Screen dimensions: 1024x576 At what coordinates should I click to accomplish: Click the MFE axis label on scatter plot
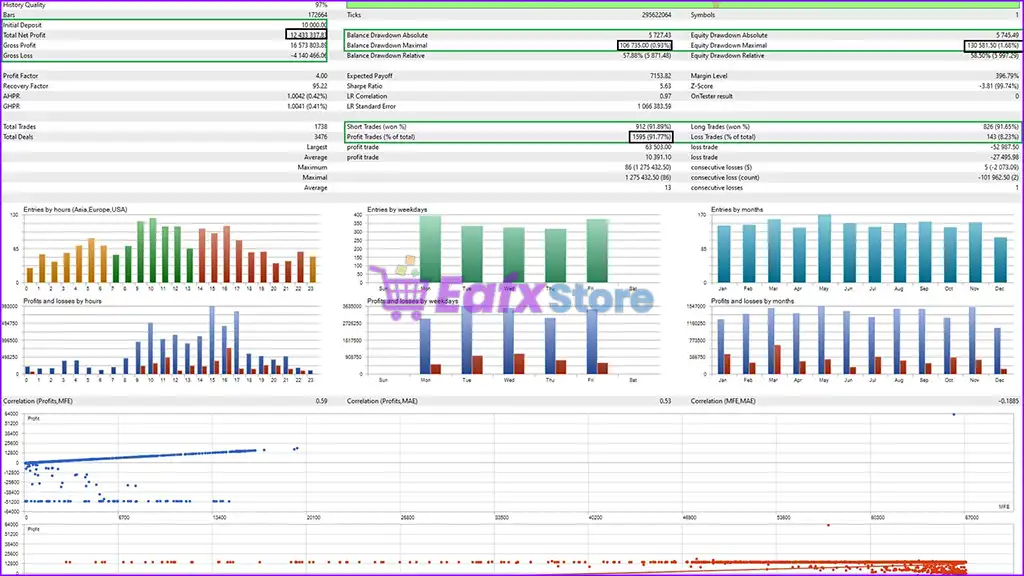click(x=1004, y=507)
